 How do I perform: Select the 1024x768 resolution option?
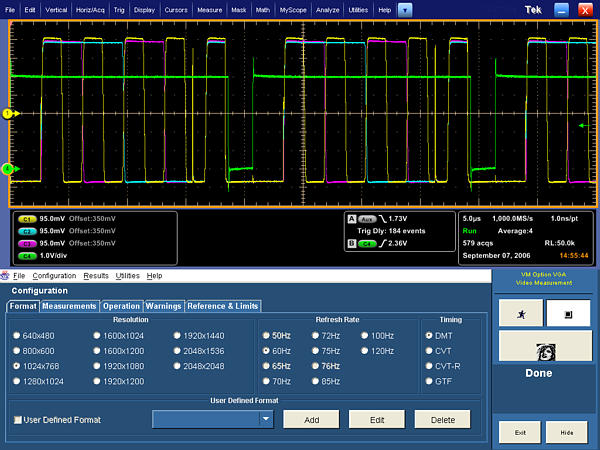coord(17,366)
